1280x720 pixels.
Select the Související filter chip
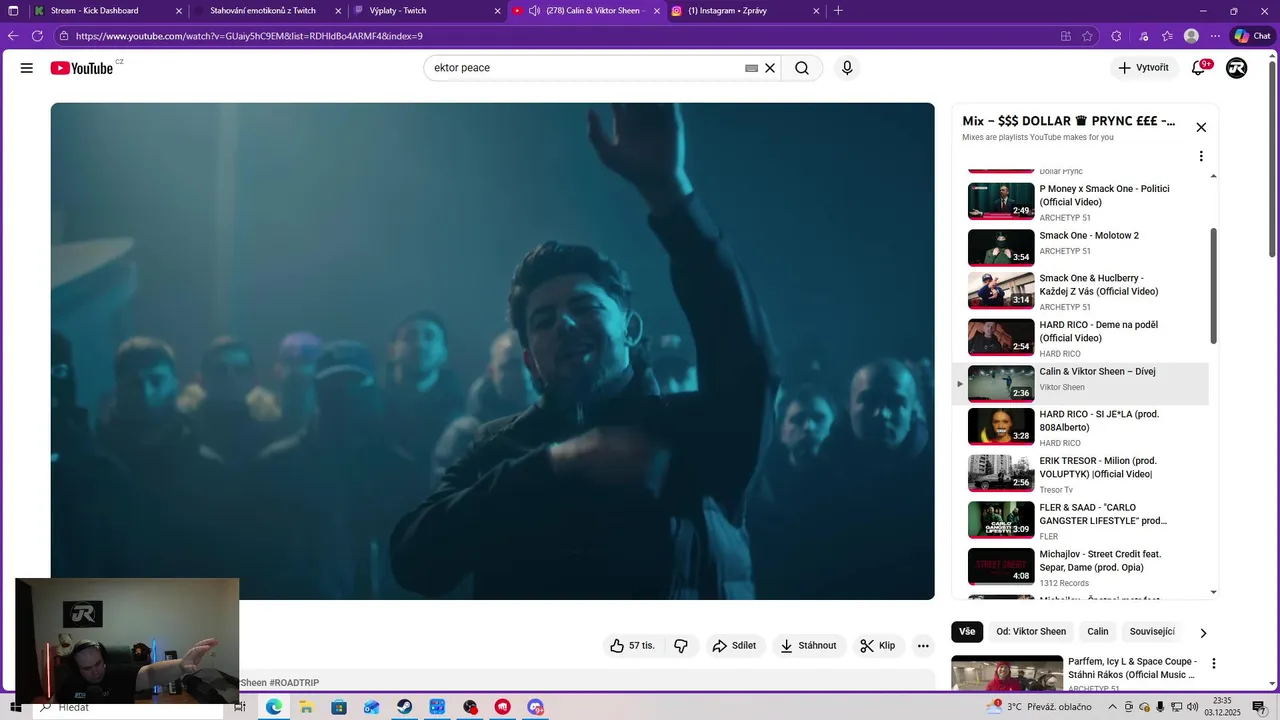(x=1152, y=632)
